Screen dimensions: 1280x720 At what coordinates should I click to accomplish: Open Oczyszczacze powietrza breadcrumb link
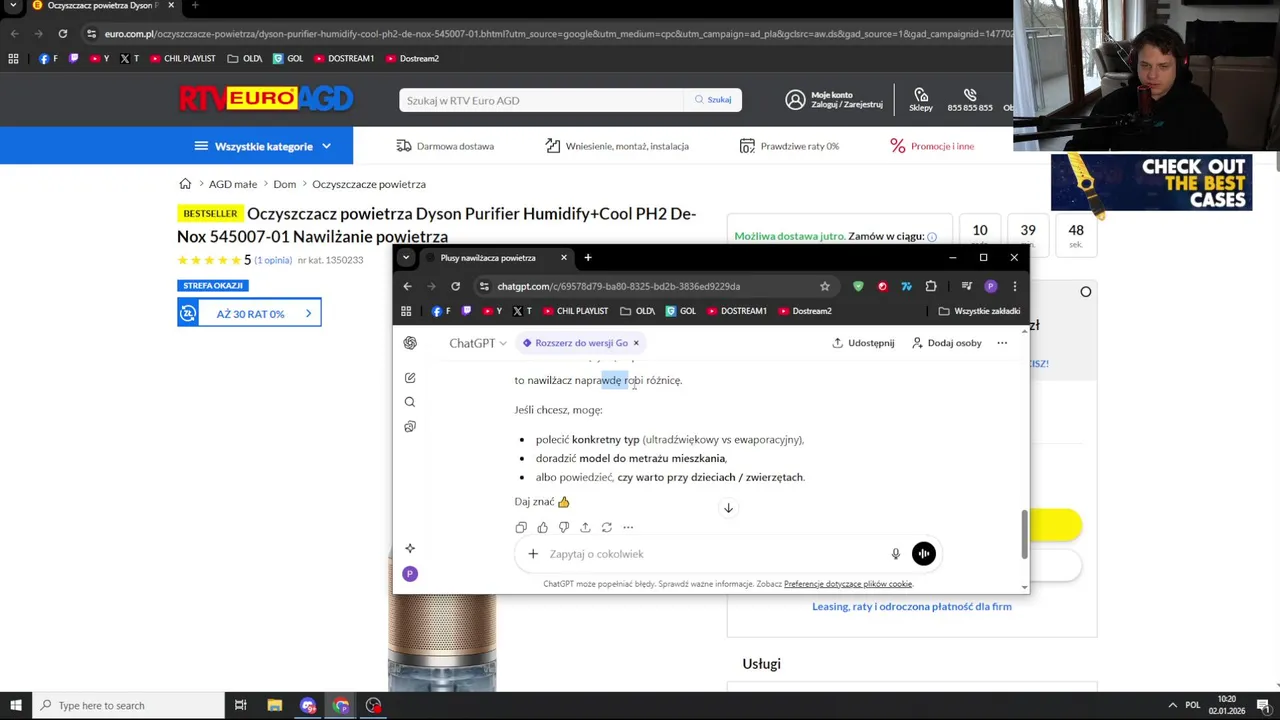[369, 184]
